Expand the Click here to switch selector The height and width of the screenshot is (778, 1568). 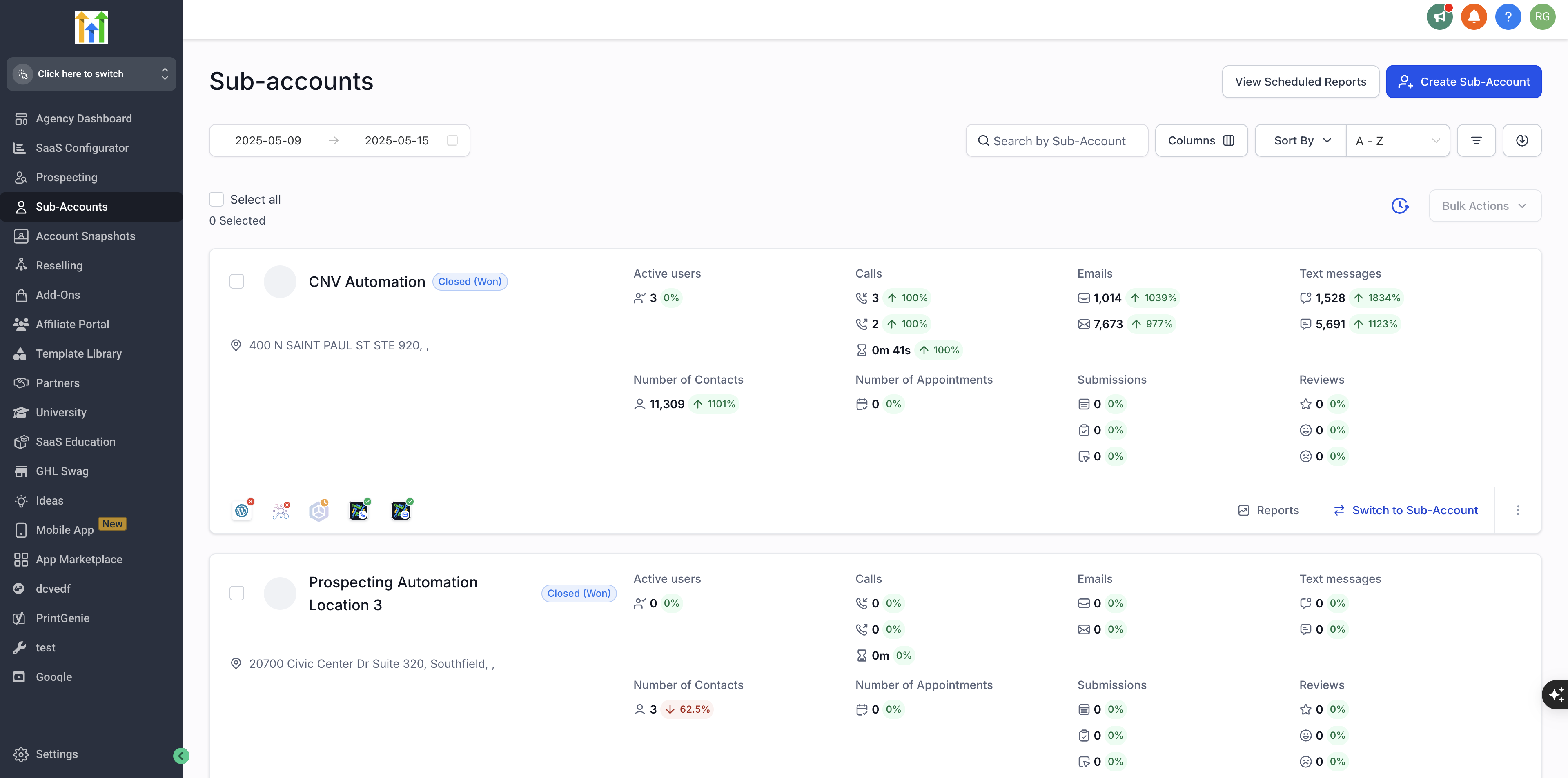pos(91,73)
